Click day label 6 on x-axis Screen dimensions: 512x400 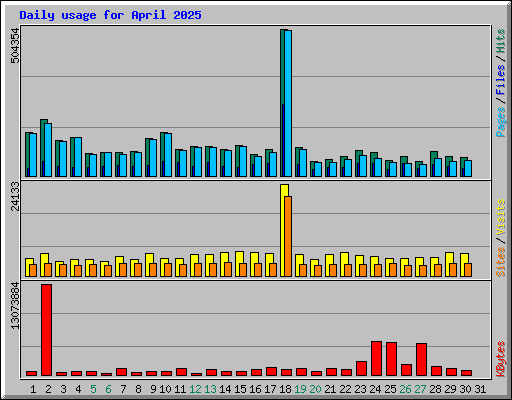(108, 389)
